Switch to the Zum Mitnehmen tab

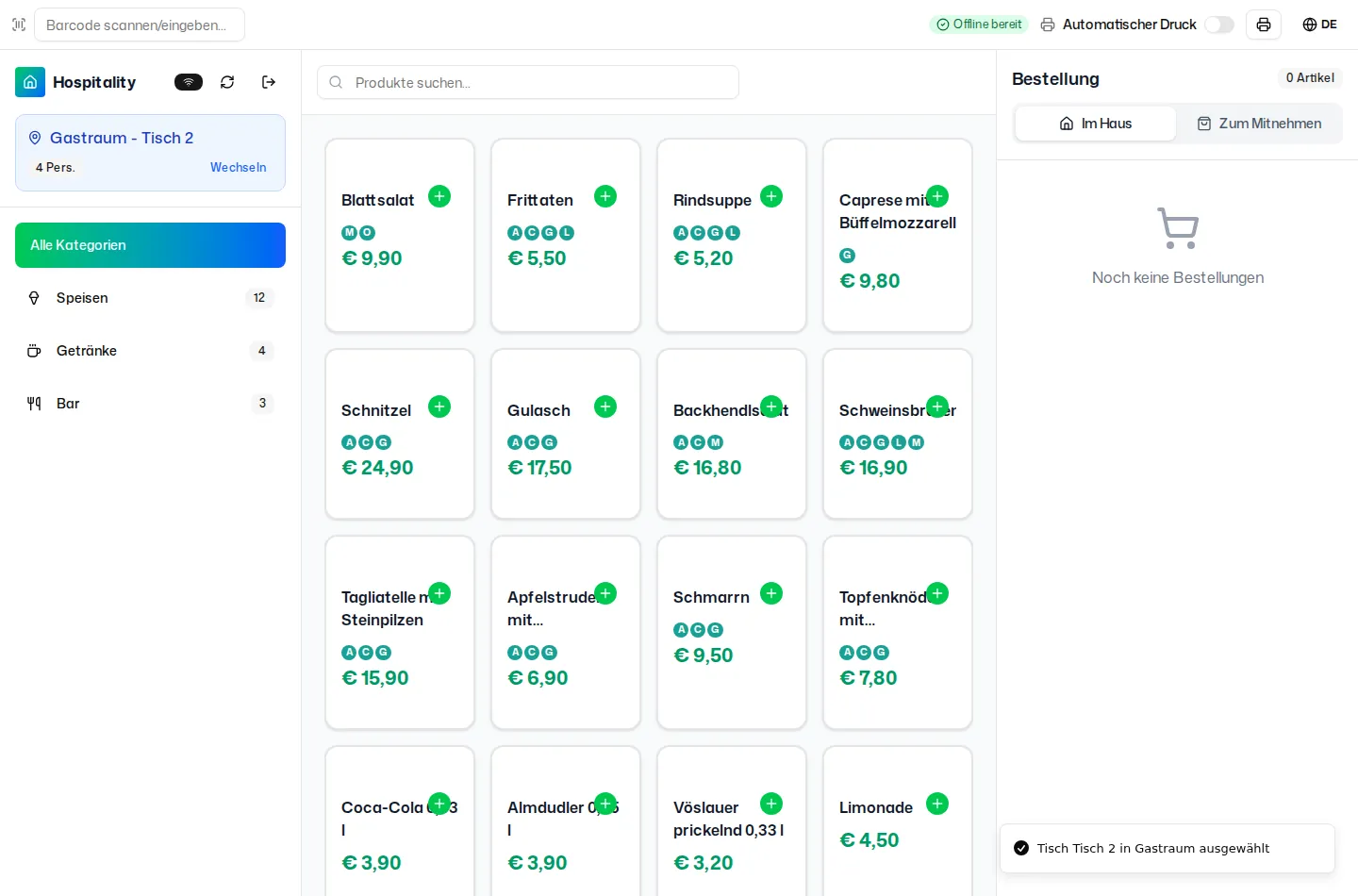pos(1259,124)
